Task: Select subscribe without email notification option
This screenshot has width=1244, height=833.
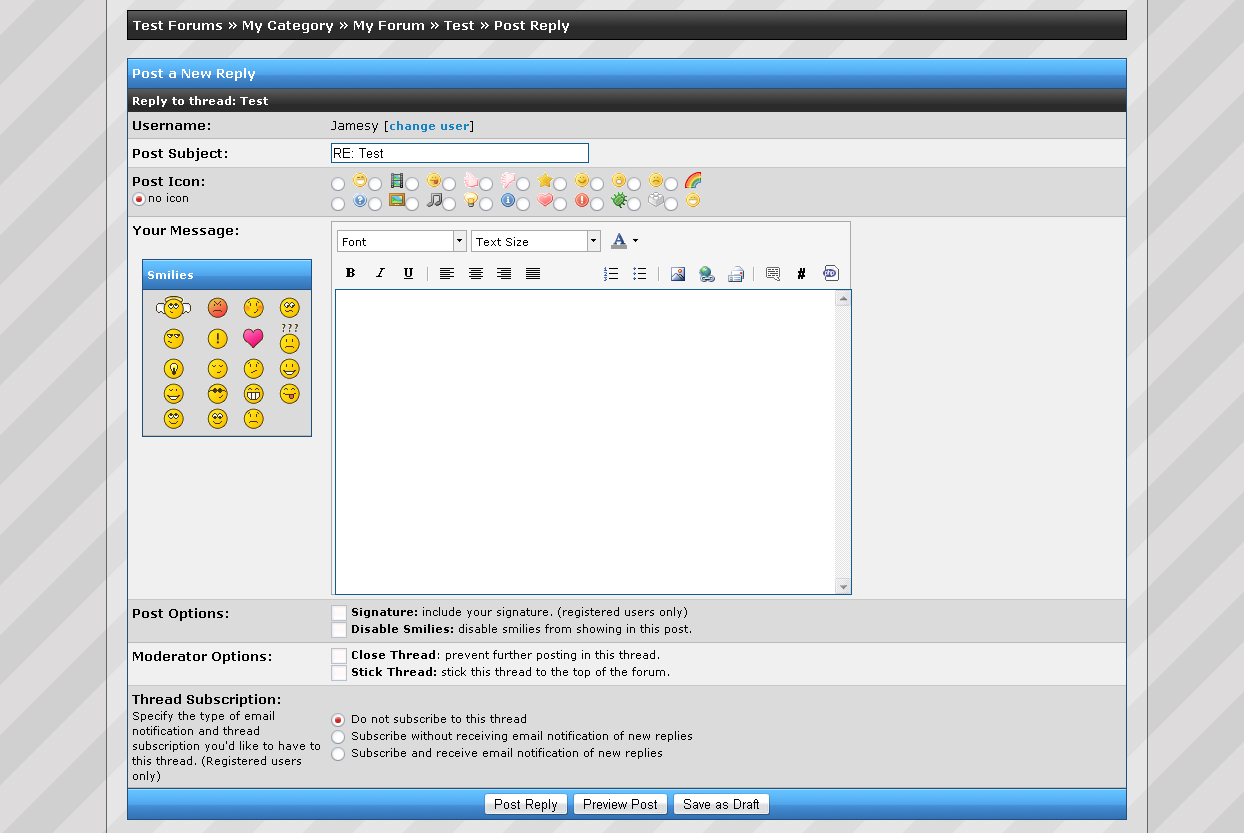Action: coord(338,737)
